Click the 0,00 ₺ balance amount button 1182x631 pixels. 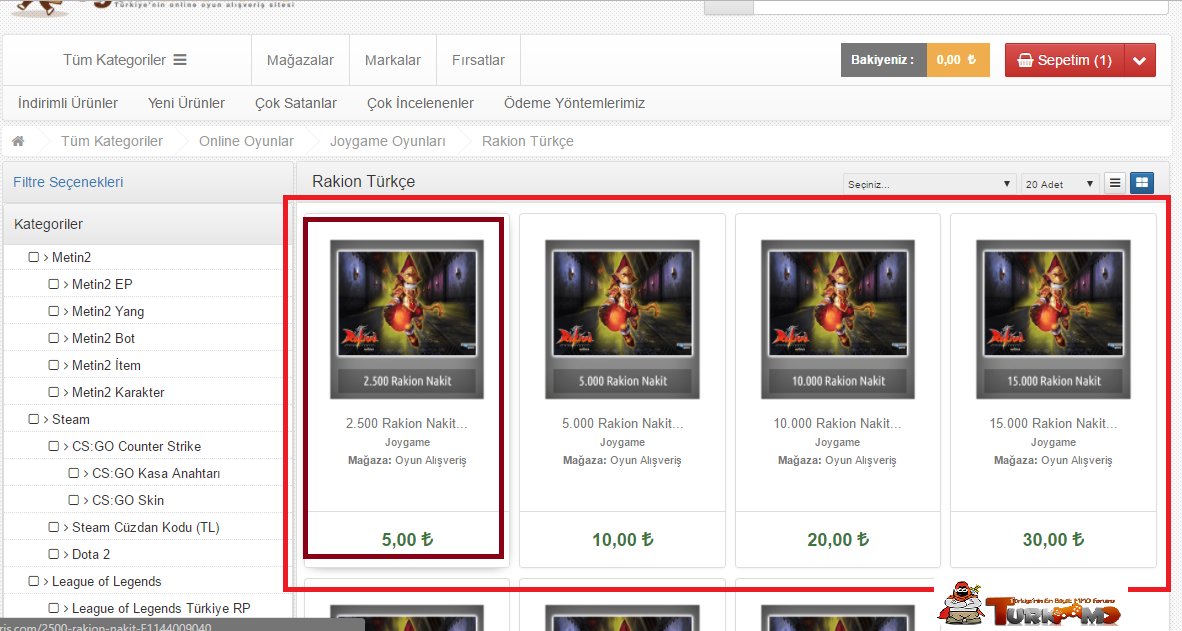(958, 60)
